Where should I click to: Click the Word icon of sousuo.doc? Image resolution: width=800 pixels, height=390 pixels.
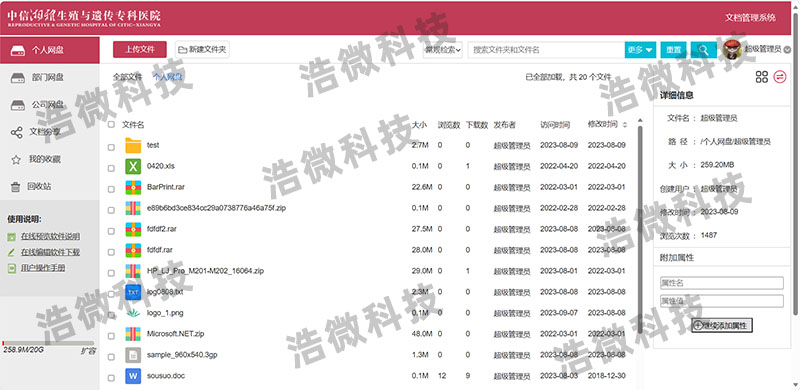pyautogui.click(x=133, y=376)
